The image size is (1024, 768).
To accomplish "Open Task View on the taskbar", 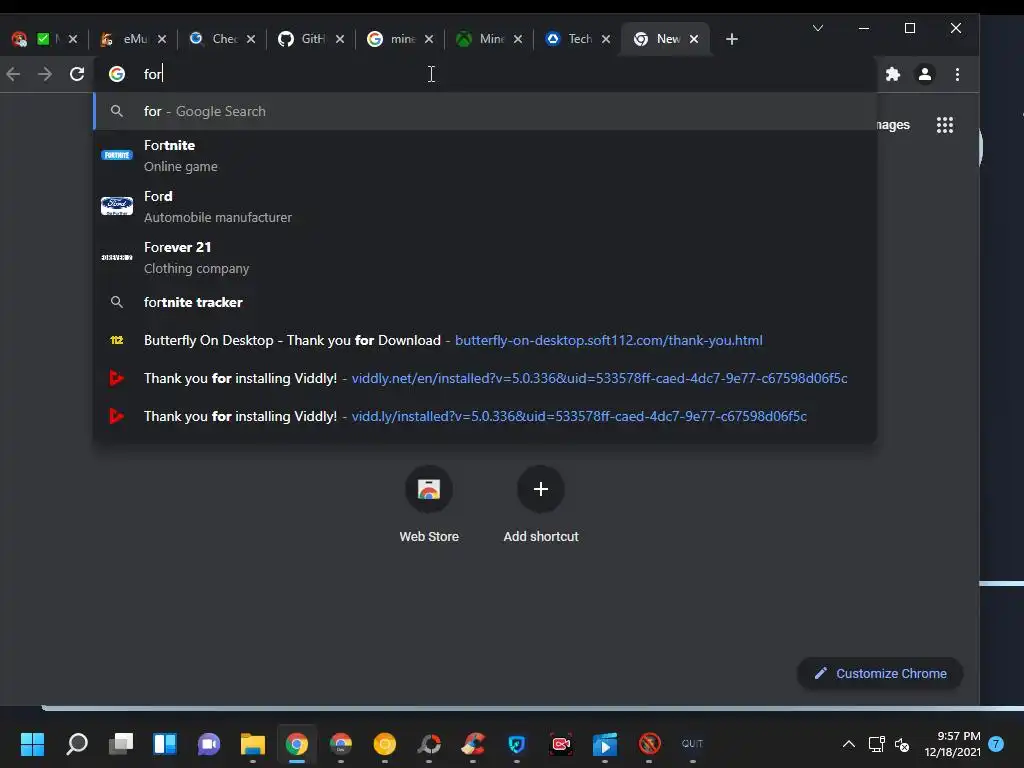I will coord(121,744).
